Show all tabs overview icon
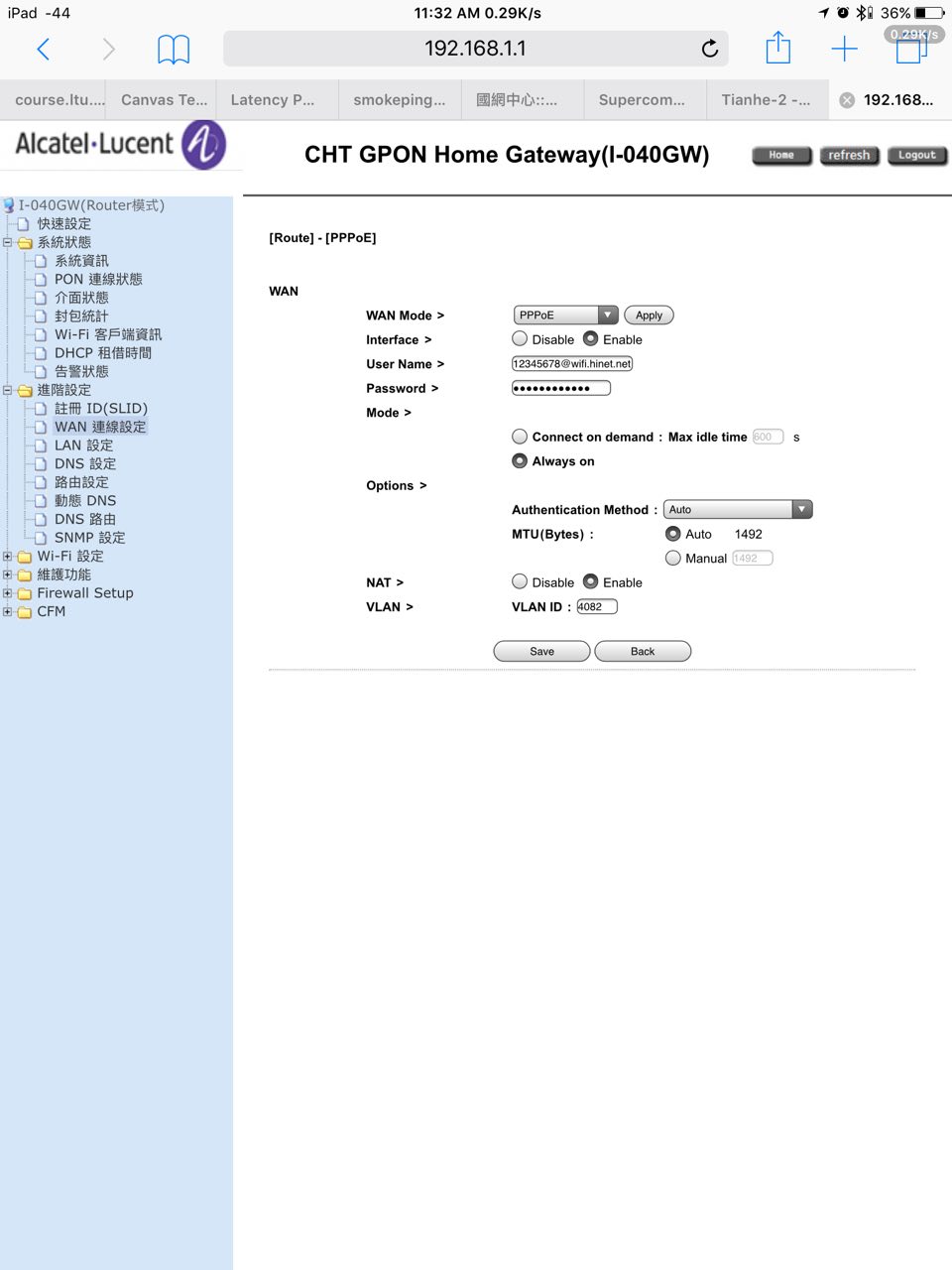Screen dimensions: 952x1270 [x=909, y=49]
